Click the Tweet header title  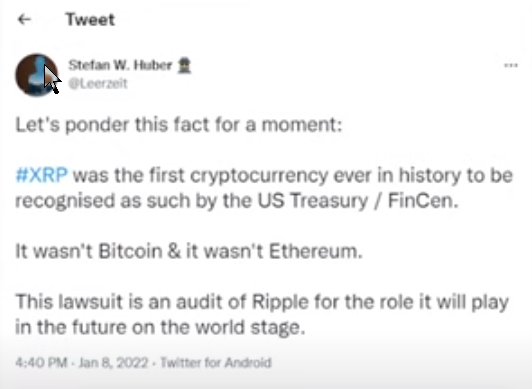coord(90,20)
